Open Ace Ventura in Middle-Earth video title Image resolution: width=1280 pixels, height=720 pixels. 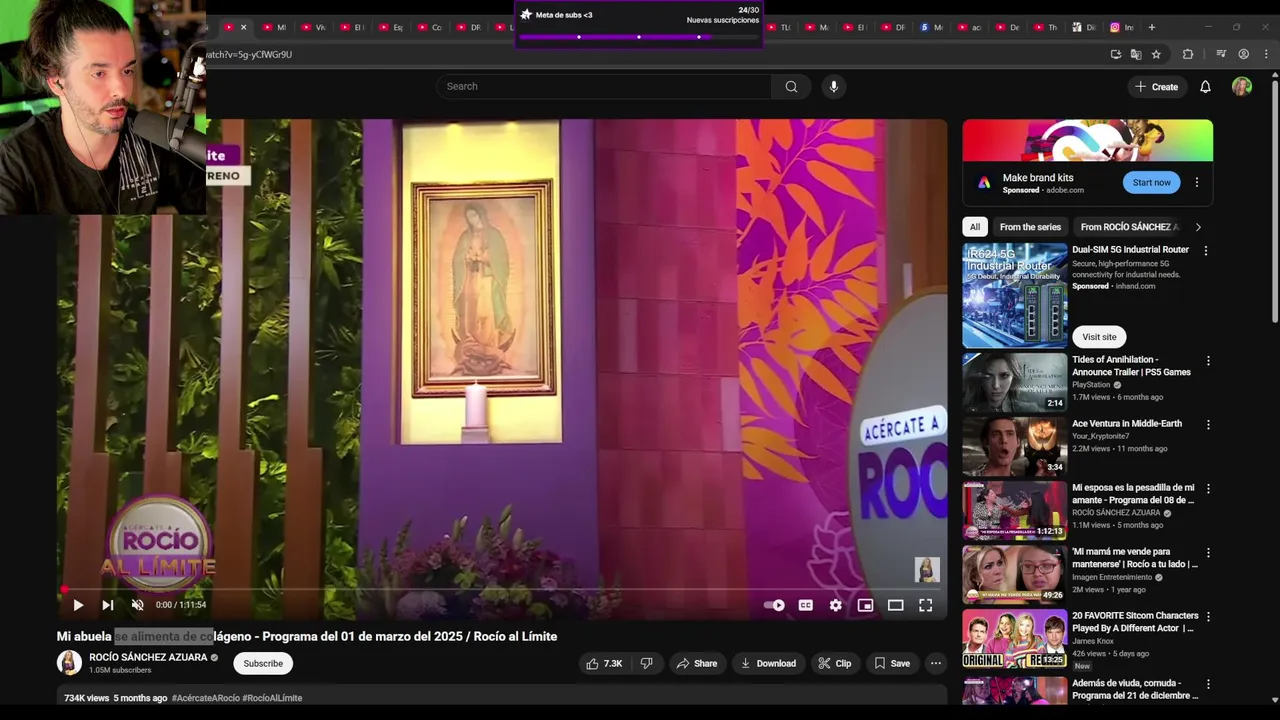click(x=1127, y=424)
